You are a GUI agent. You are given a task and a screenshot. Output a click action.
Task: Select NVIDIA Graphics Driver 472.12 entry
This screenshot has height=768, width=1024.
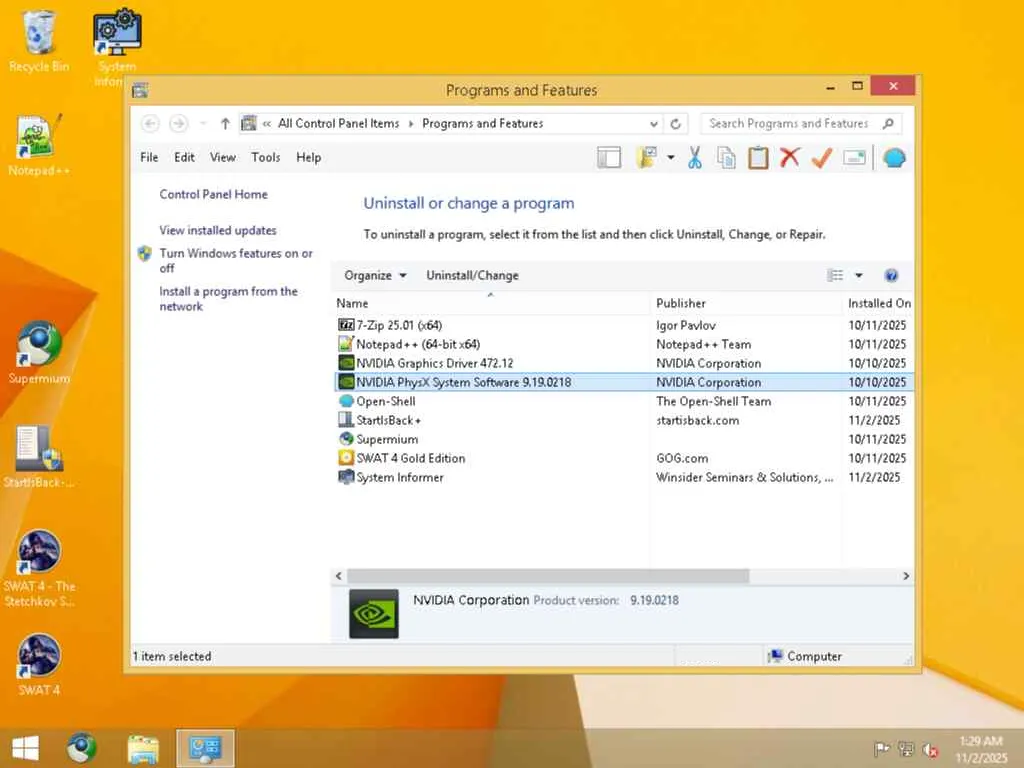coord(623,363)
